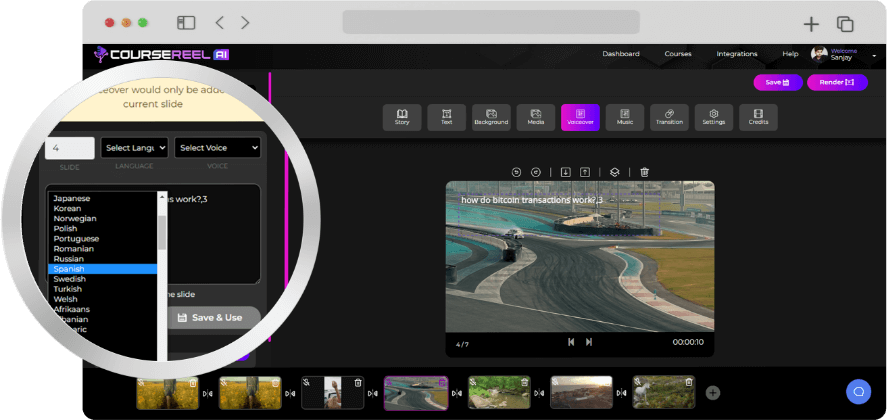Skip to previous slide in preview
889x420 pixels.
(571, 342)
